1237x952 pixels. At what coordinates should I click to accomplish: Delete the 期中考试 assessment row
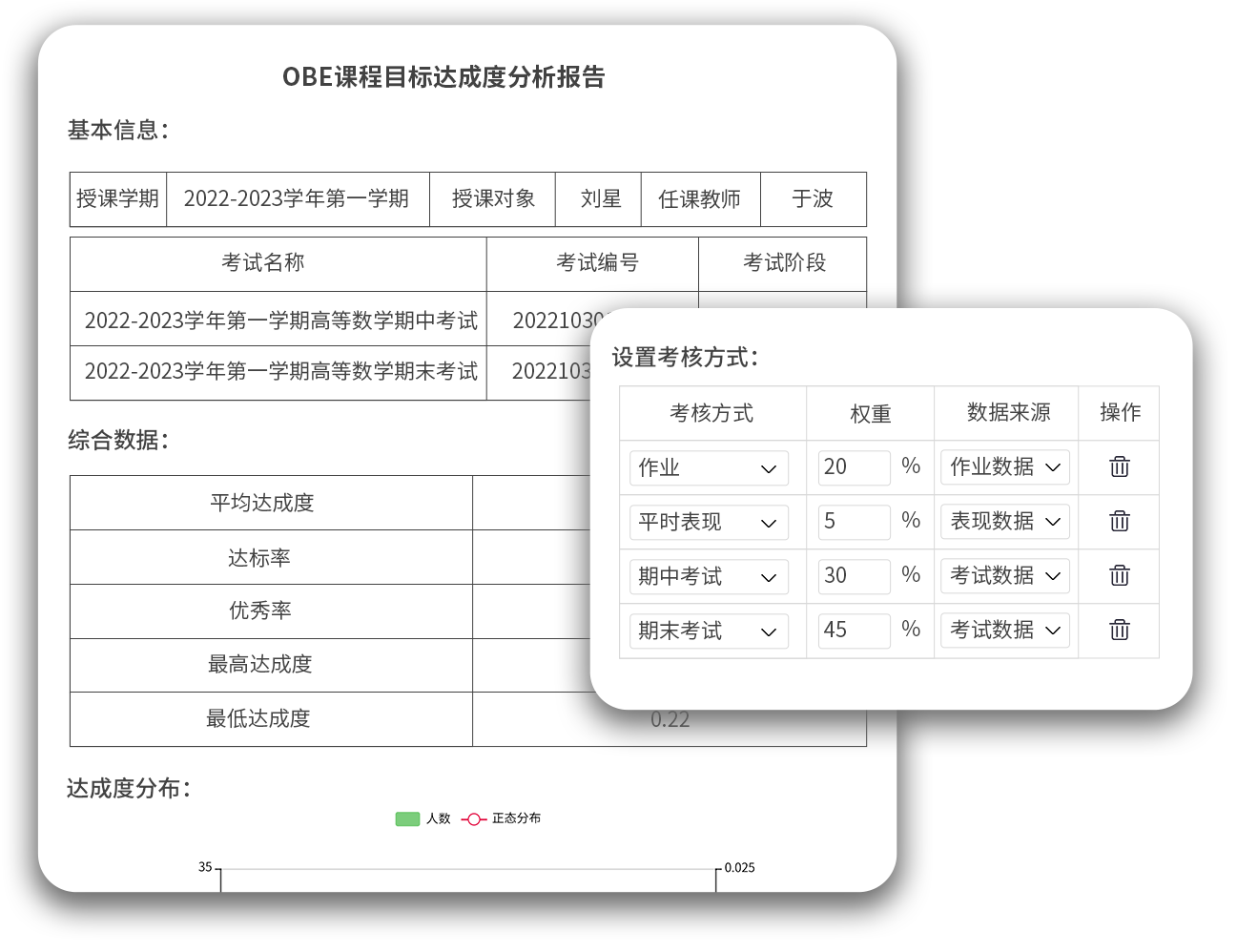coord(1120,575)
